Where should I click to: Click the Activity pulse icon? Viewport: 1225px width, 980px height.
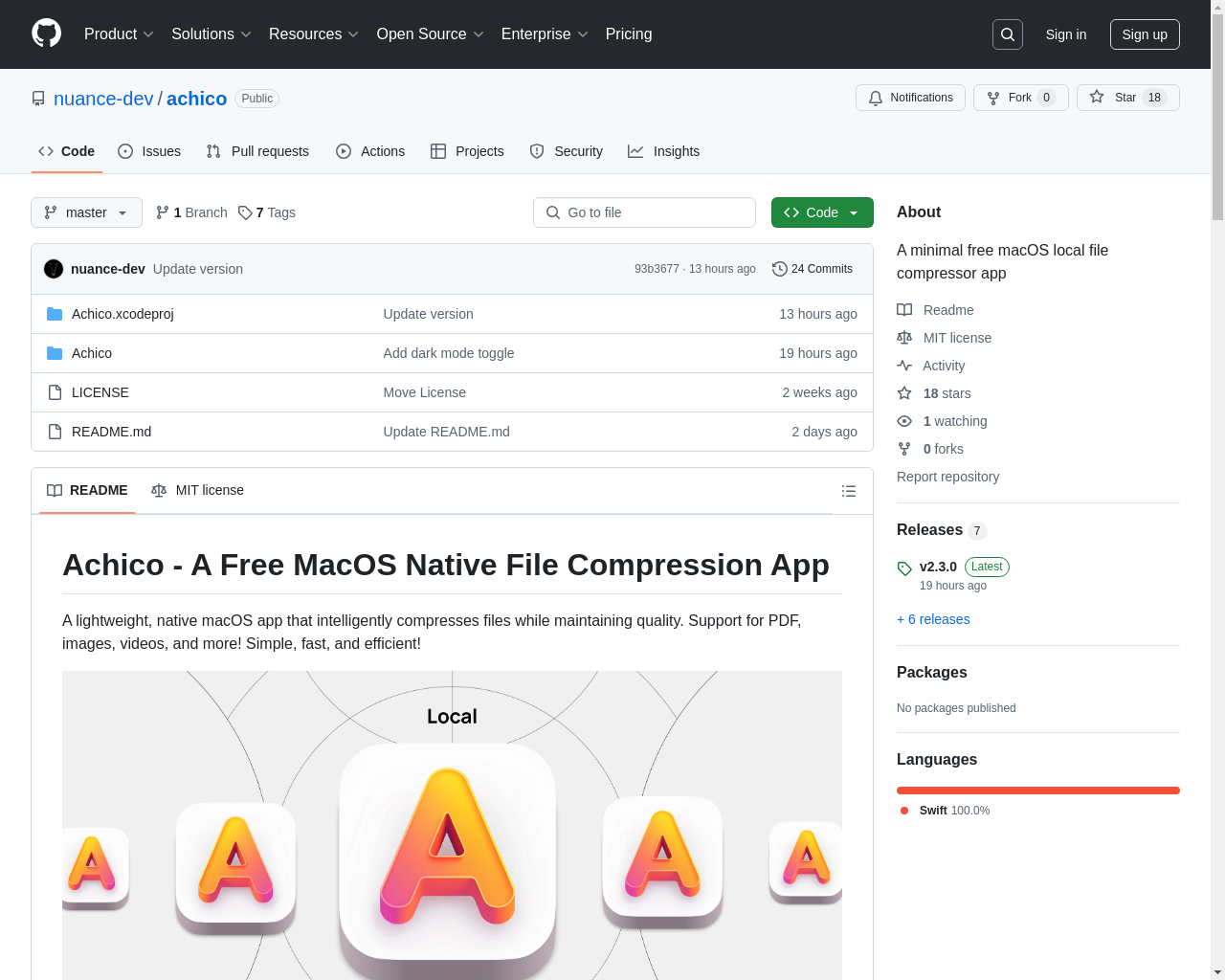point(904,366)
